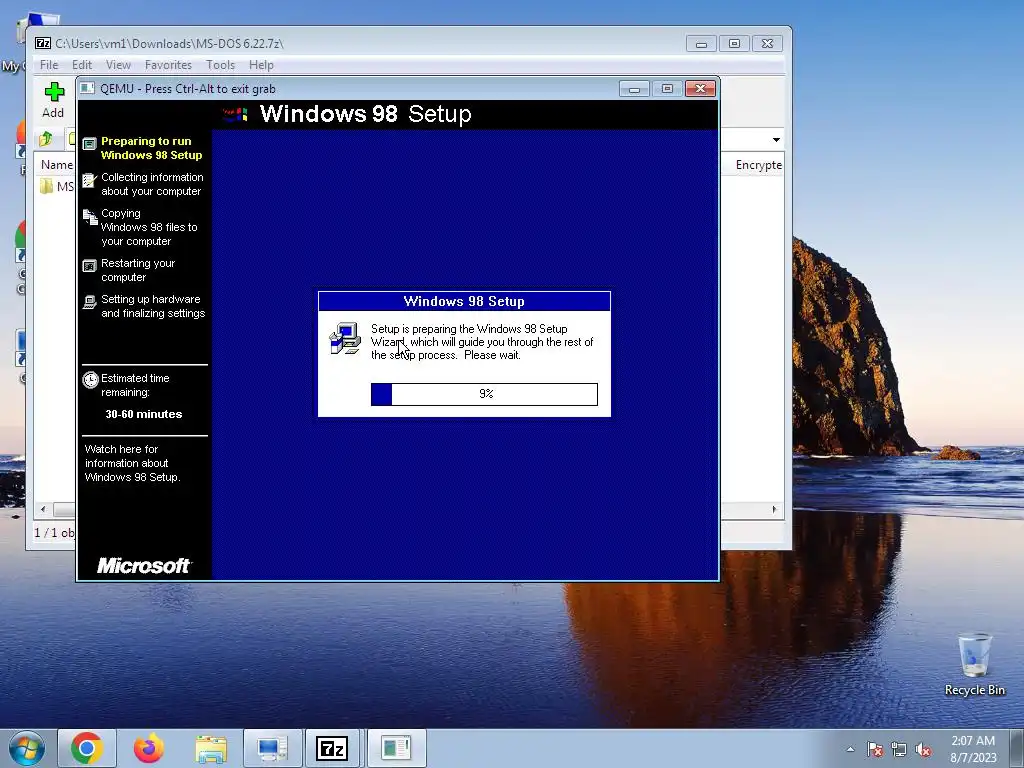Open the Tools menu in 7-Zip
The image size is (1024, 768).
tap(220, 65)
